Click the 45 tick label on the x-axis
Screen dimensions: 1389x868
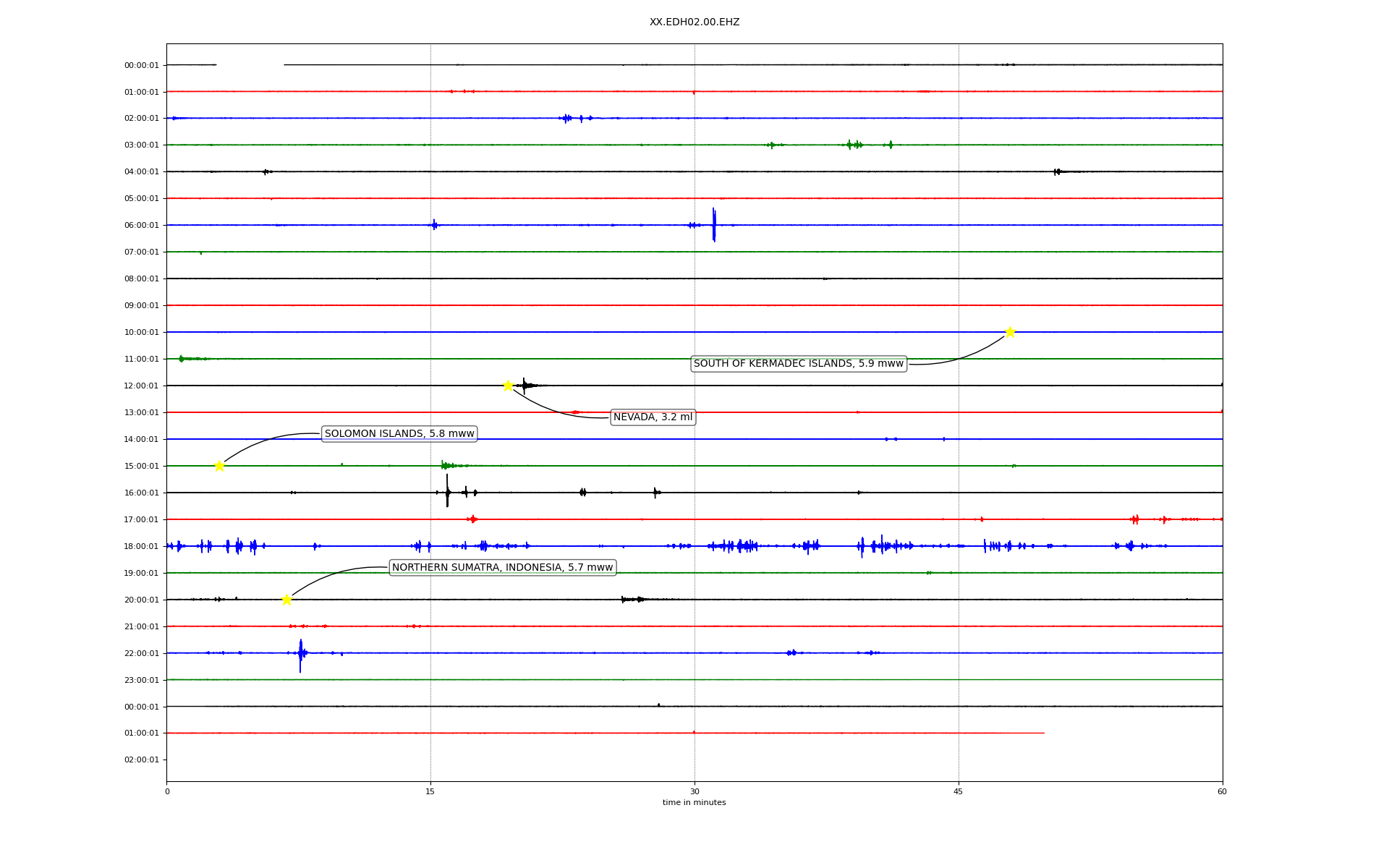point(959,791)
